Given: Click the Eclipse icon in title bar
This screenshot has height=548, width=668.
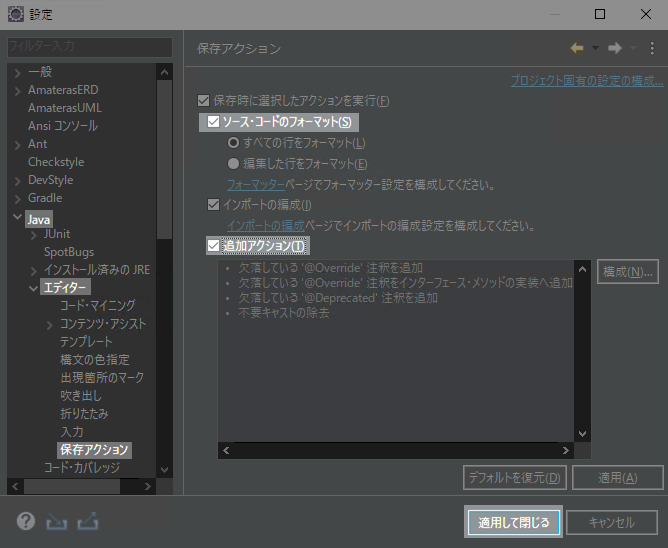Looking at the screenshot, I should (16, 14).
